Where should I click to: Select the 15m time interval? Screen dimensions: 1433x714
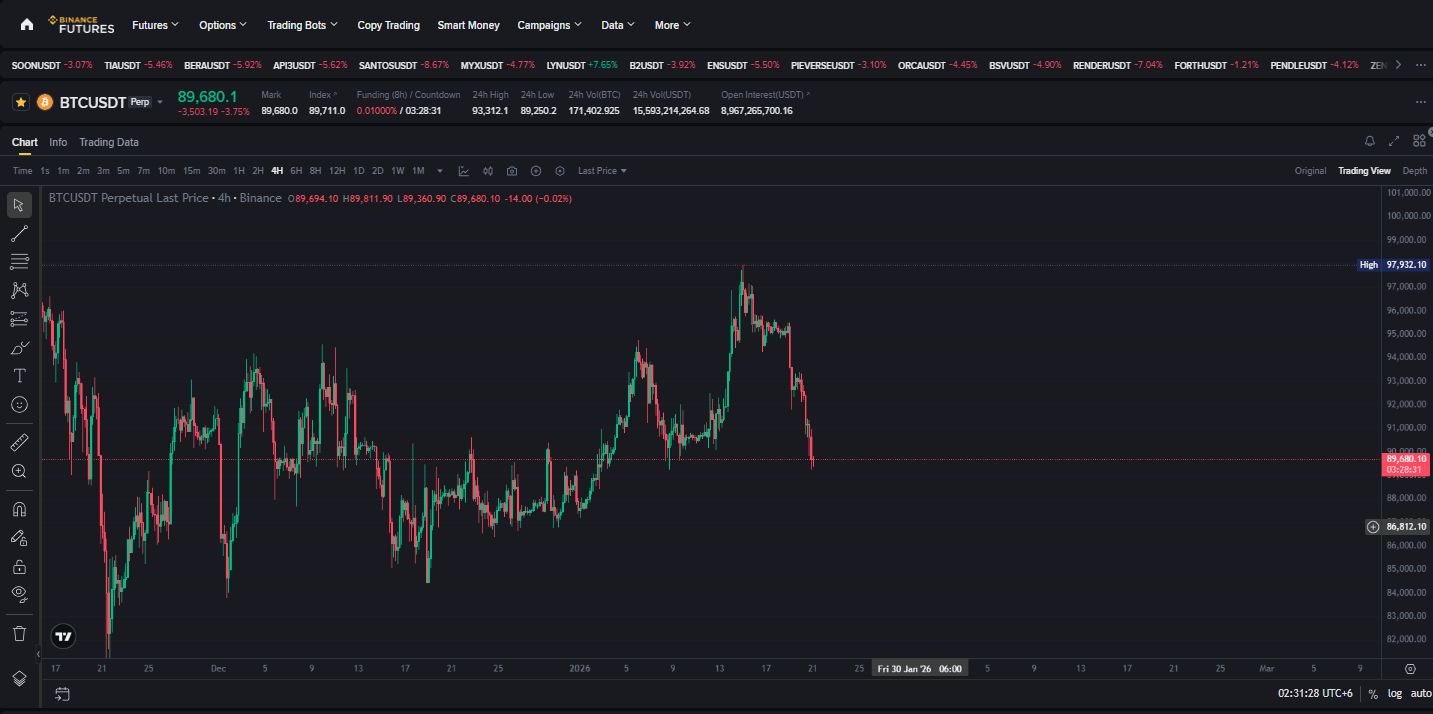click(191, 171)
